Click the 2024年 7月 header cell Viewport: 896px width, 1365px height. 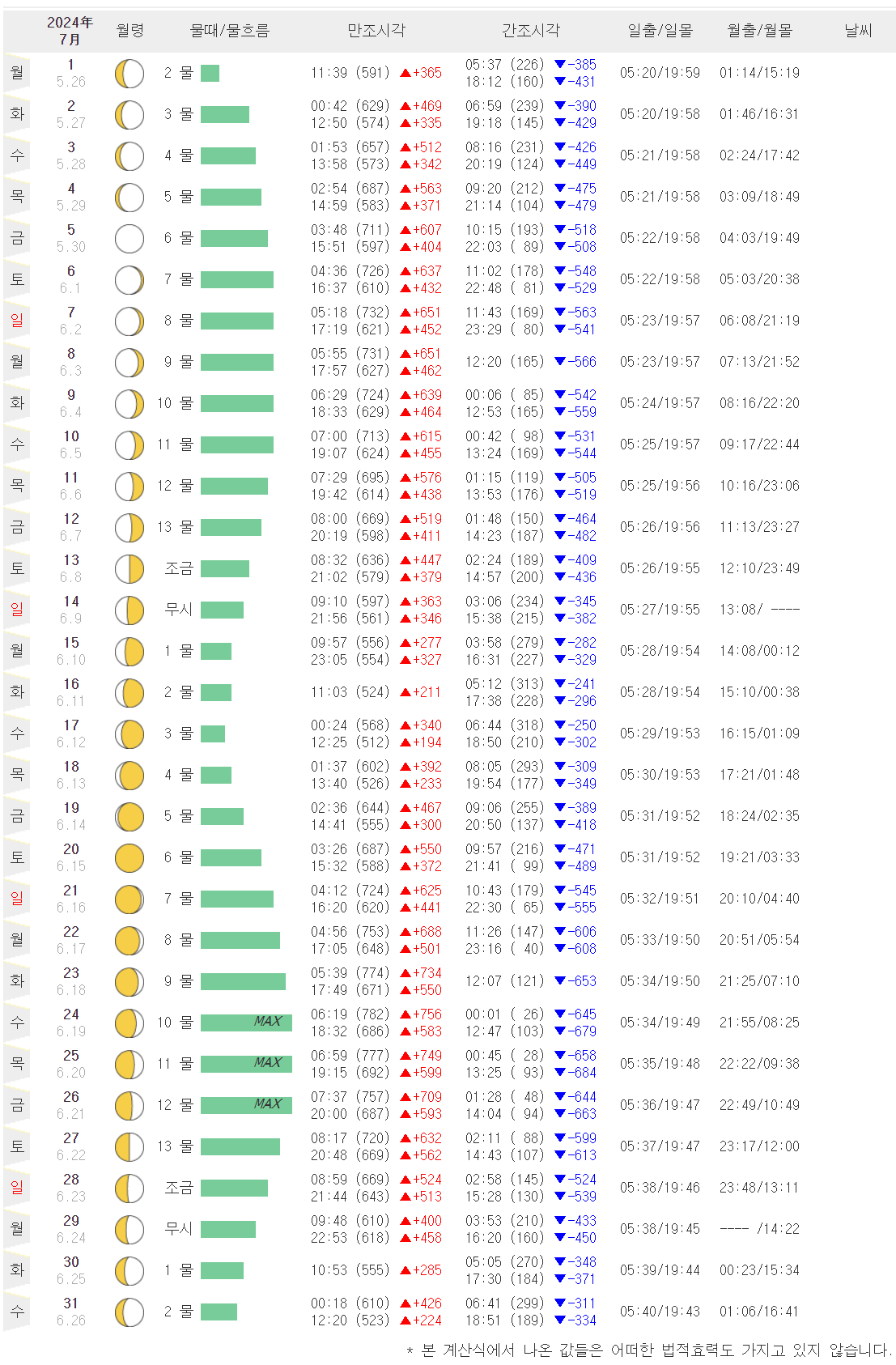click(x=70, y=31)
